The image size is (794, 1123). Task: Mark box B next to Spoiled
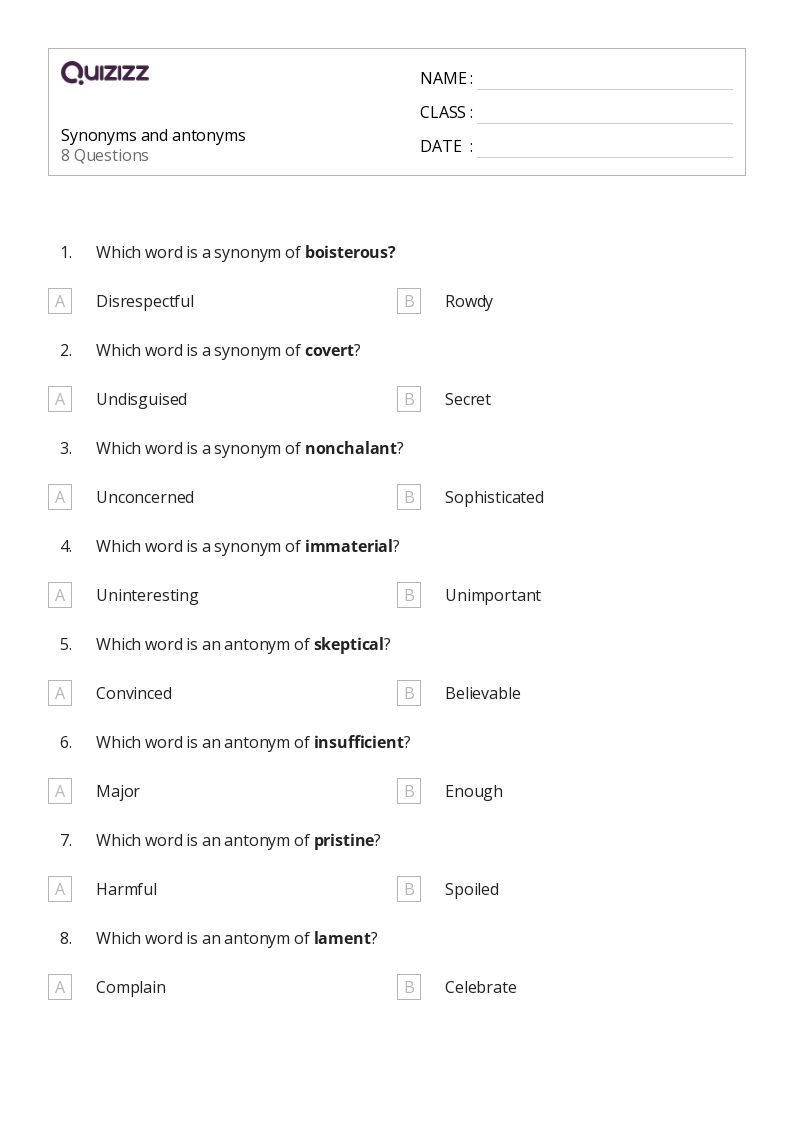(409, 889)
